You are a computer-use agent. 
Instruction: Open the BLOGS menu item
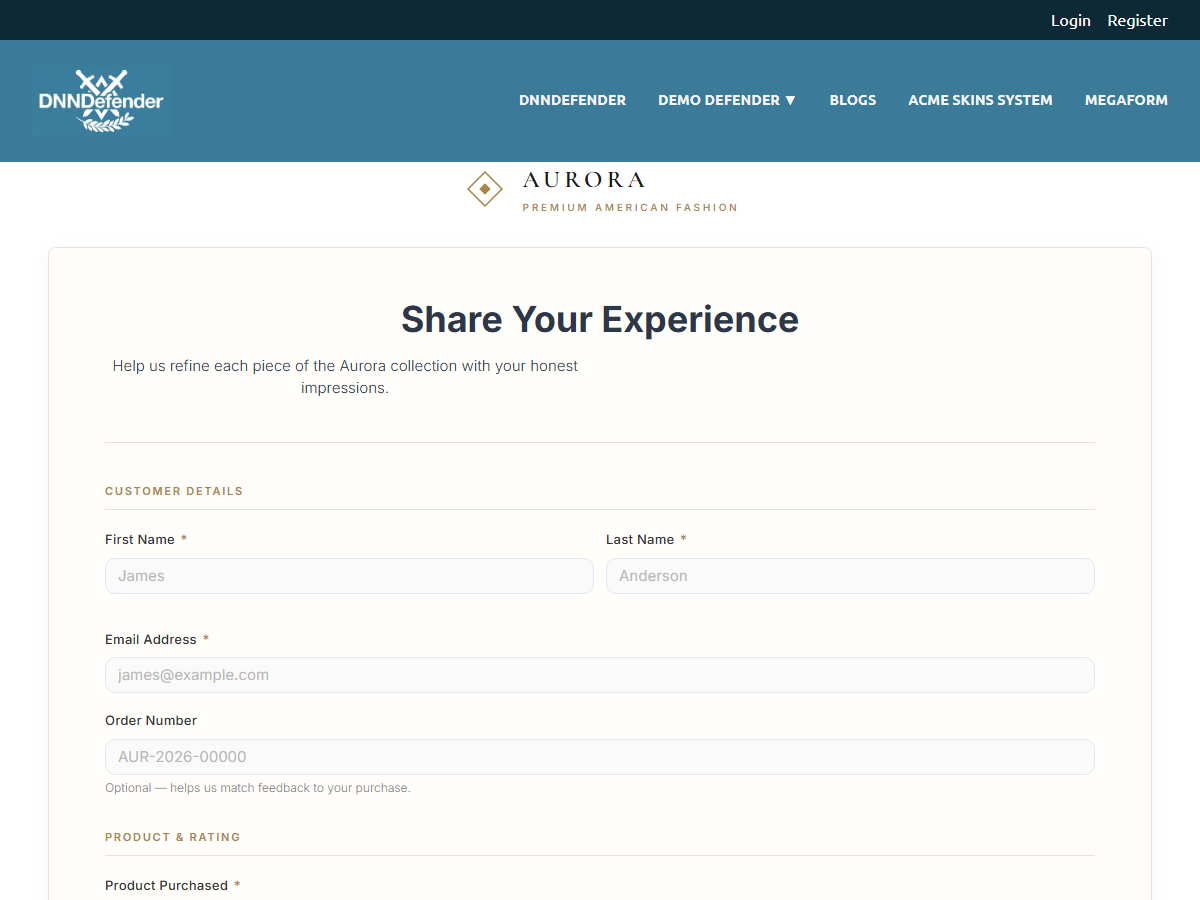(x=853, y=100)
